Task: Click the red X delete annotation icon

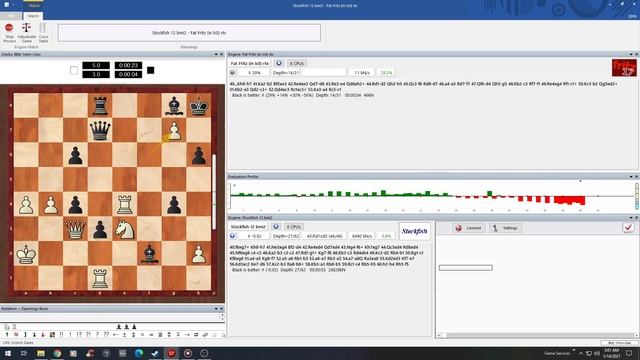Action: [16, 334]
